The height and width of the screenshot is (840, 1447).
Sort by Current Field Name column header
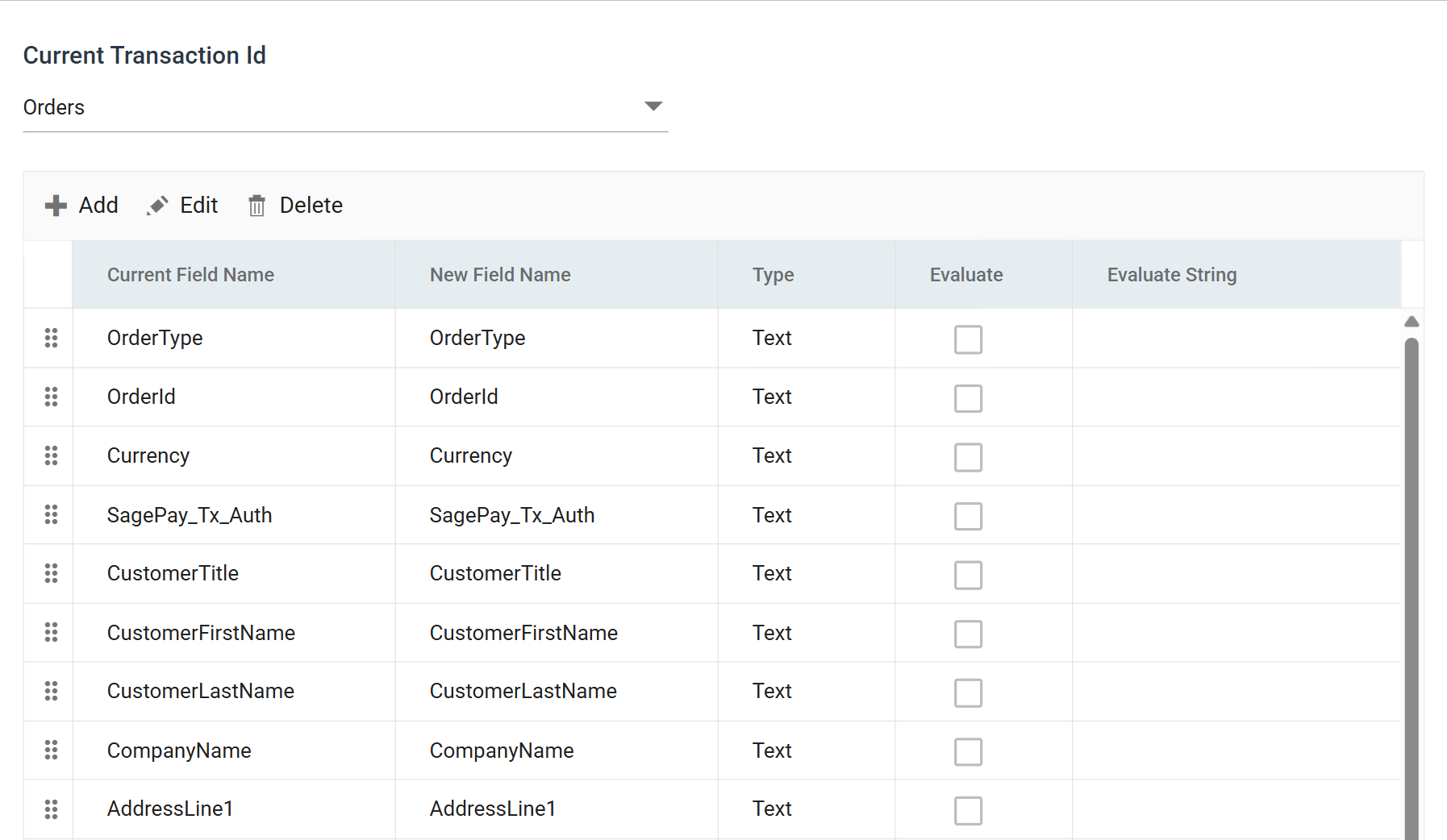click(234, 275)
